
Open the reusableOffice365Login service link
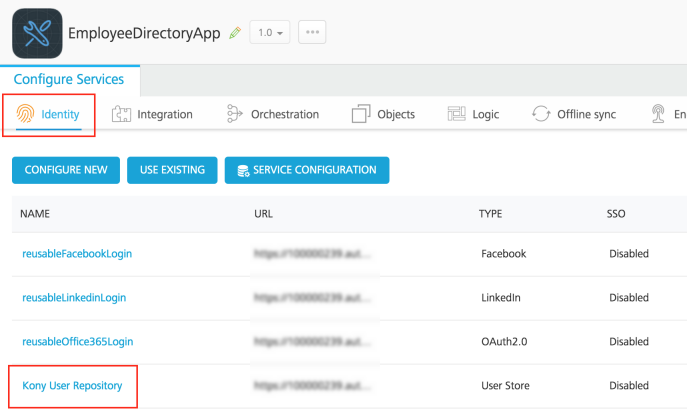78,341
